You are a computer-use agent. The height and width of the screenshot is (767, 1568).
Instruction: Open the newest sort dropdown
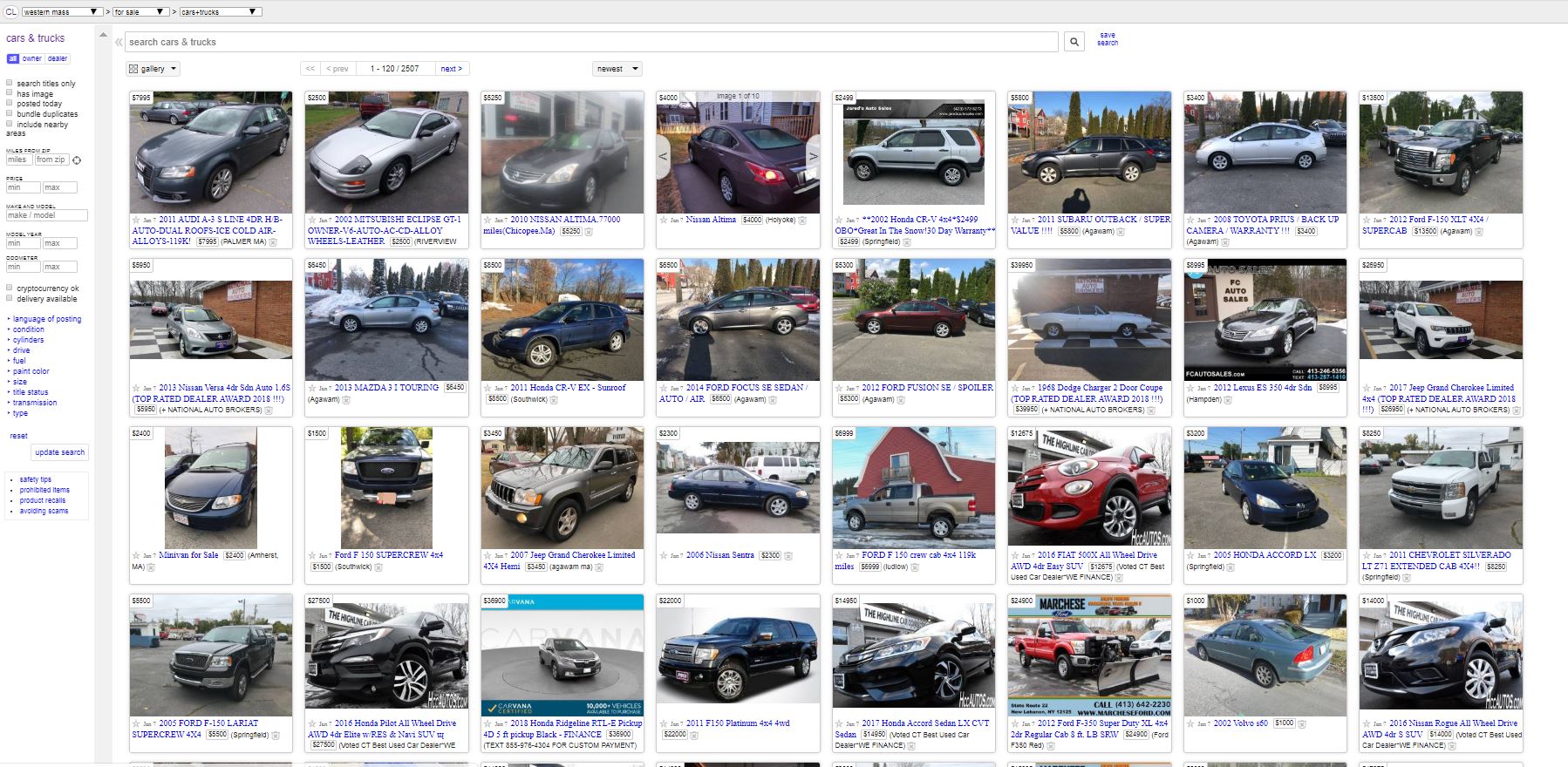(617, 68)
